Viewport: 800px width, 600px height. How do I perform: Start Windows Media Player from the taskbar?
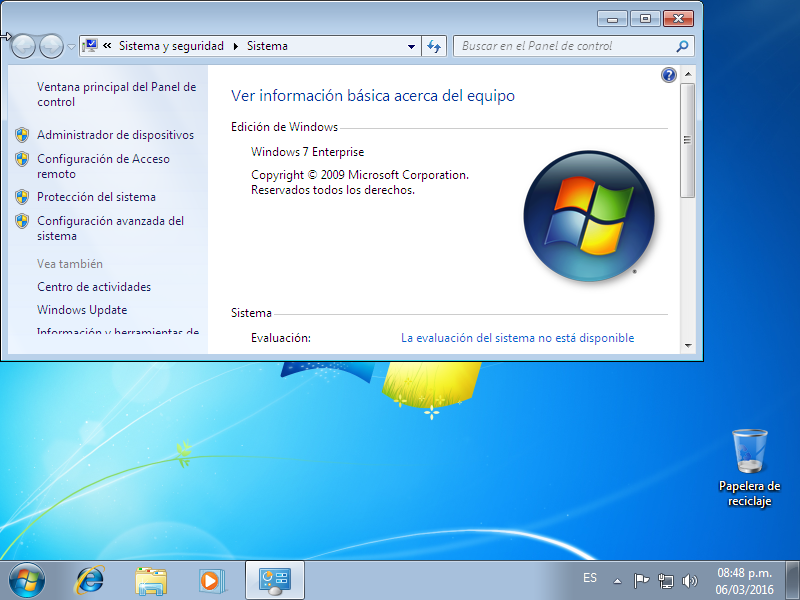coord(212,579)
